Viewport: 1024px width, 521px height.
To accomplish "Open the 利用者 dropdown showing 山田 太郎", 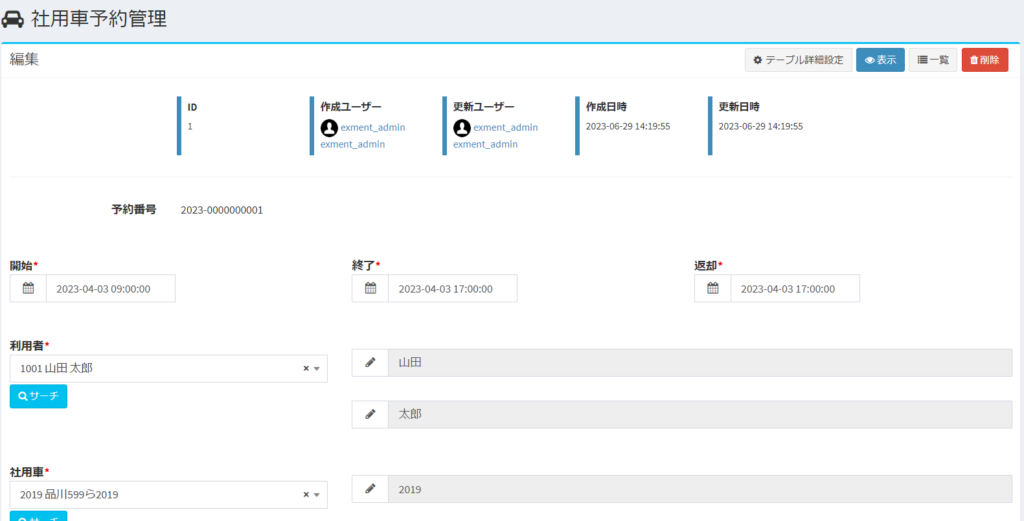I will (168, 368).
